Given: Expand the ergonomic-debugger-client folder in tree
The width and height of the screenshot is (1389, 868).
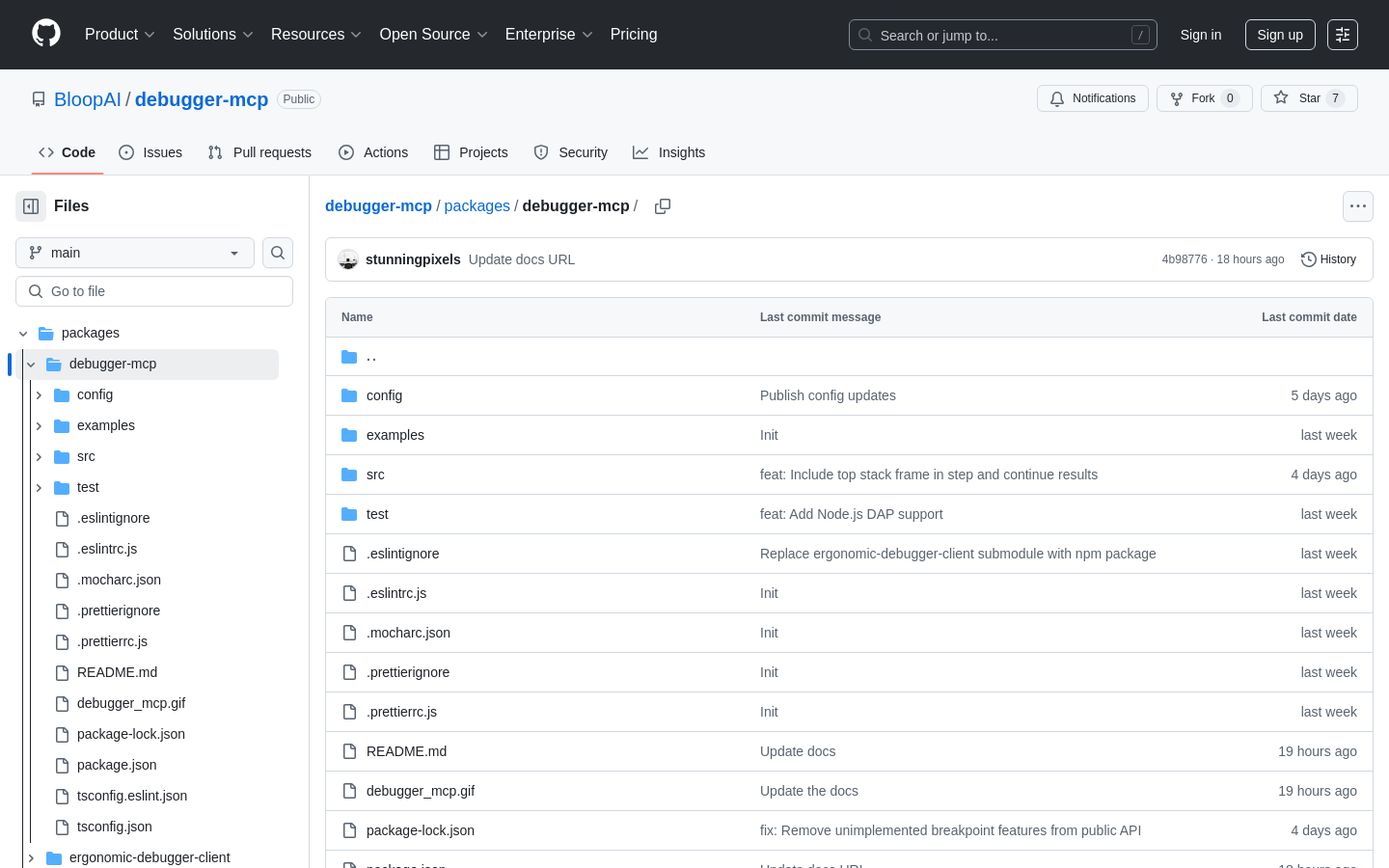Looking at the screenshot, I should pos(31,858).
